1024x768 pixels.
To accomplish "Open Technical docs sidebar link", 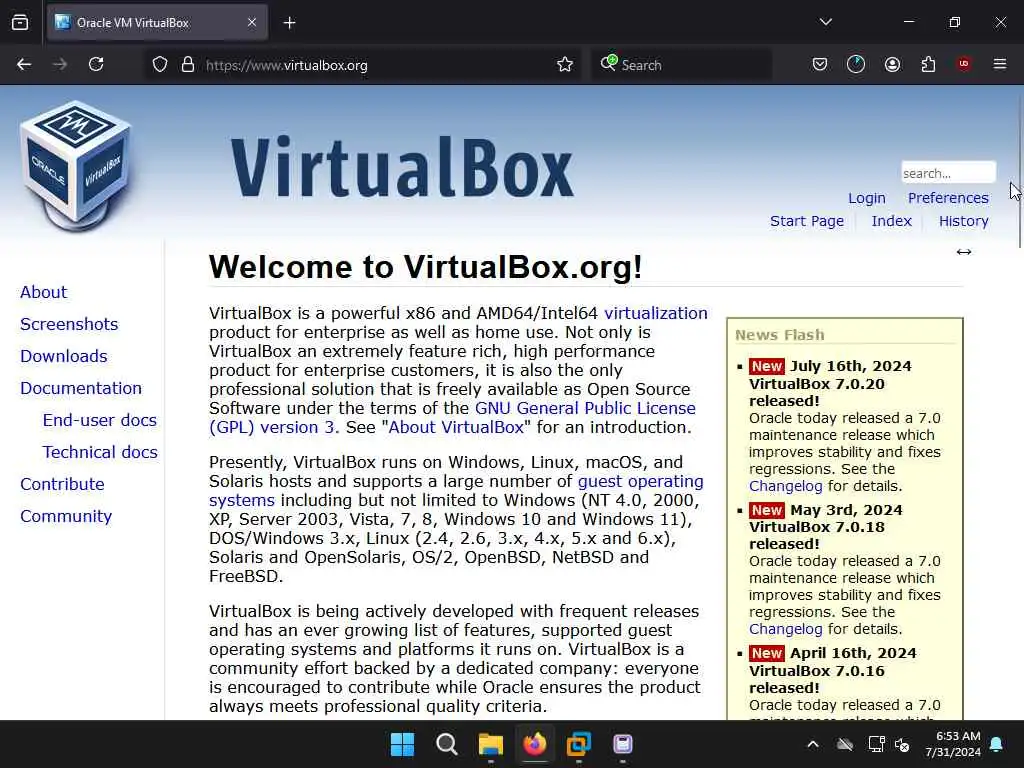I will (100, 452).
